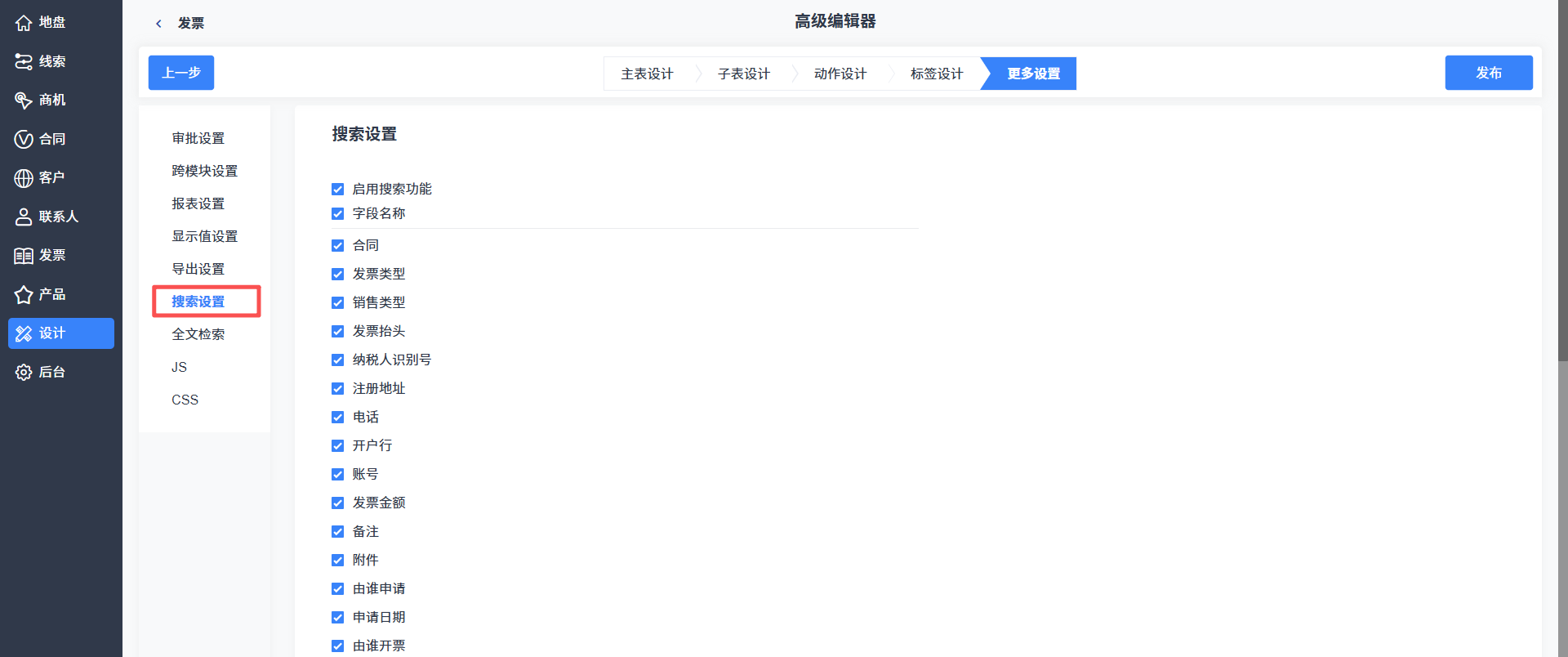Uncheck the 启用搜索功能 checkbox
1568x657 pixels.
point(337,189)
